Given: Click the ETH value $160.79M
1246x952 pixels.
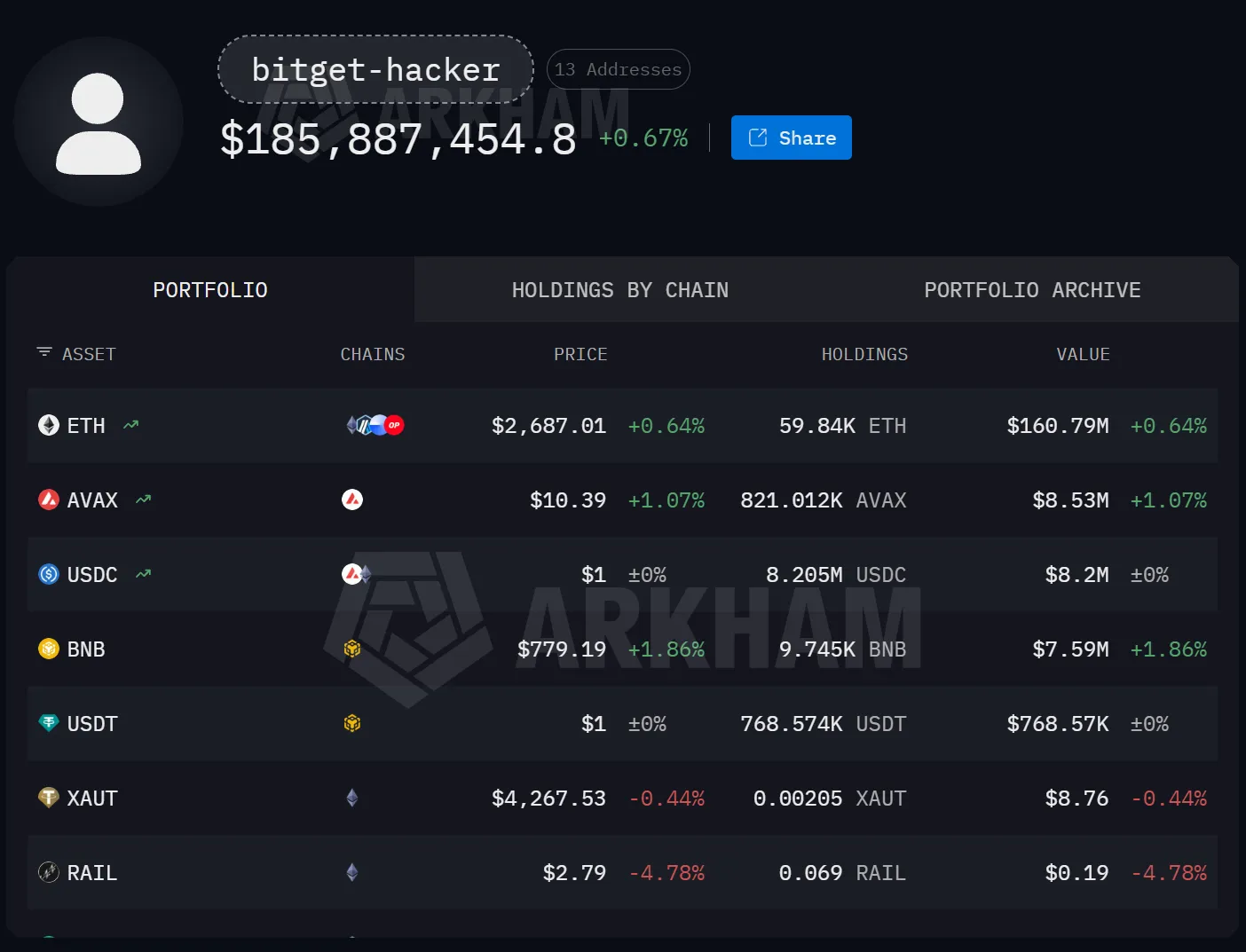Looking at the screenshot, I should tap(1058, 426).
